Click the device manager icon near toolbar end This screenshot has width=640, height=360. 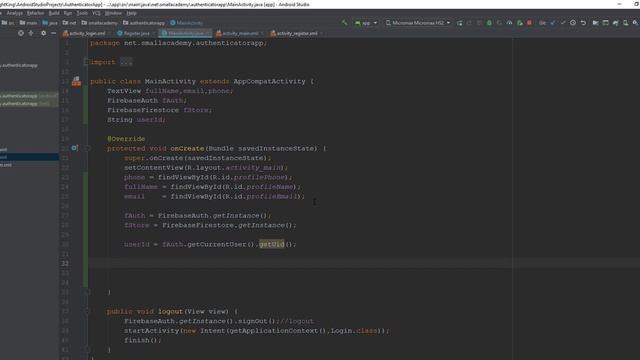tap(626, 23)
